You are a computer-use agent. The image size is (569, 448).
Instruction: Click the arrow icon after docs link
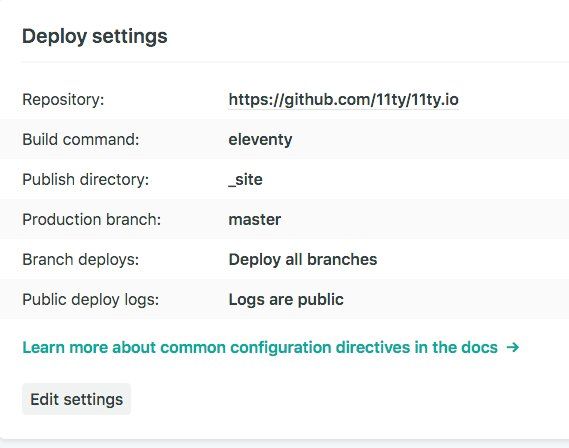[x=512, y=347]
